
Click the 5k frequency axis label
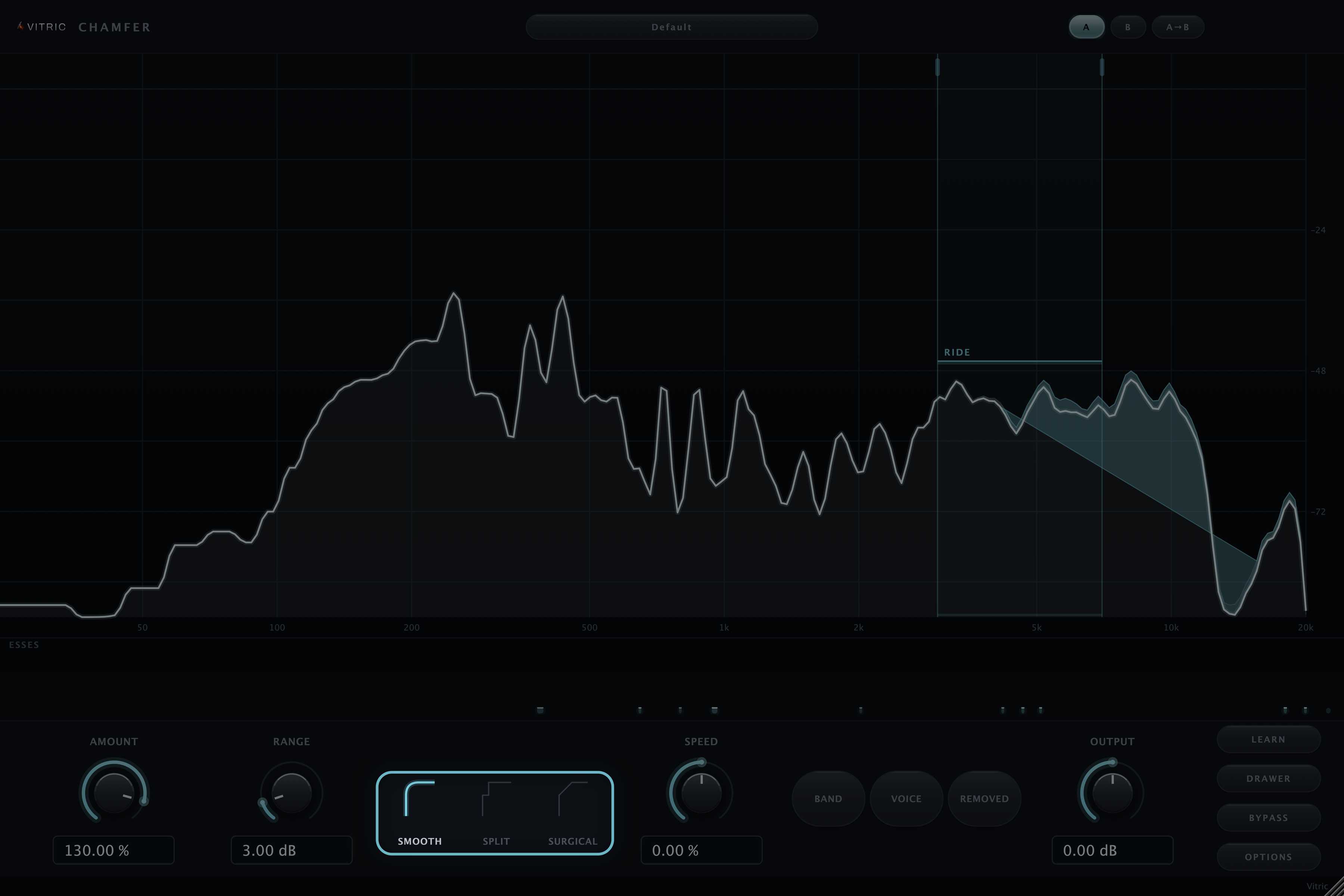pyautogui.click(x=1037, y=628)
